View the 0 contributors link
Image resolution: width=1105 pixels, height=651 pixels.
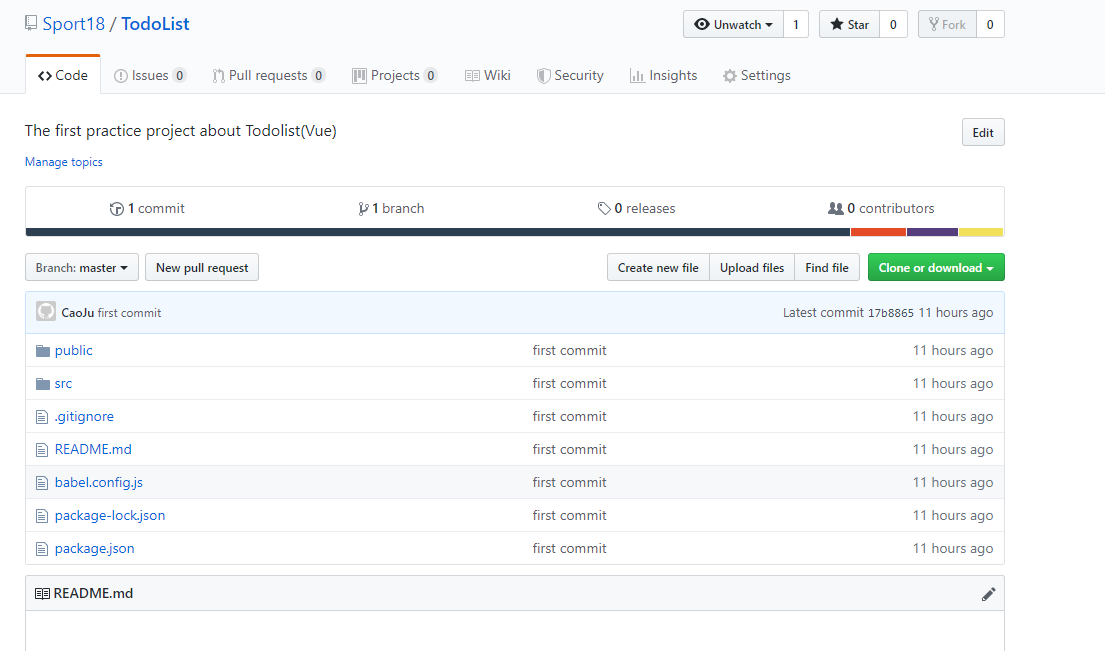881,209
